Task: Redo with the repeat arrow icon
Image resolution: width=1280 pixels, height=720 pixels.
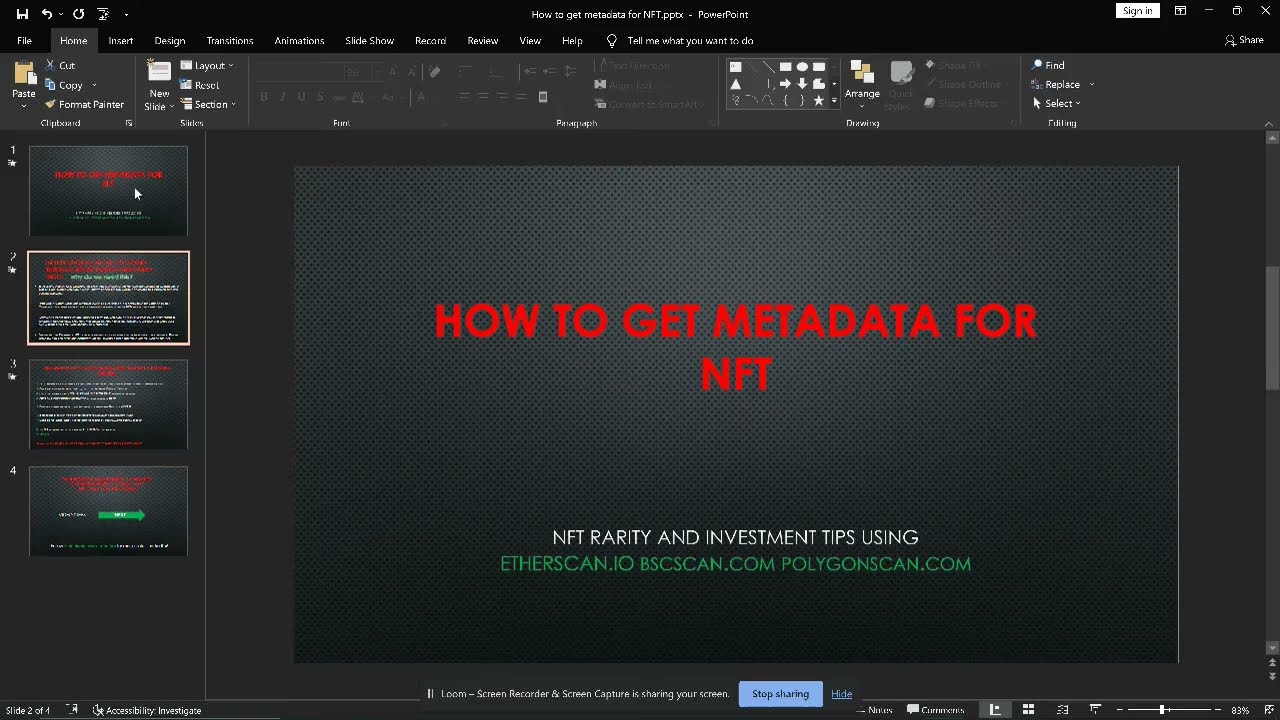Action: (78, 14)
